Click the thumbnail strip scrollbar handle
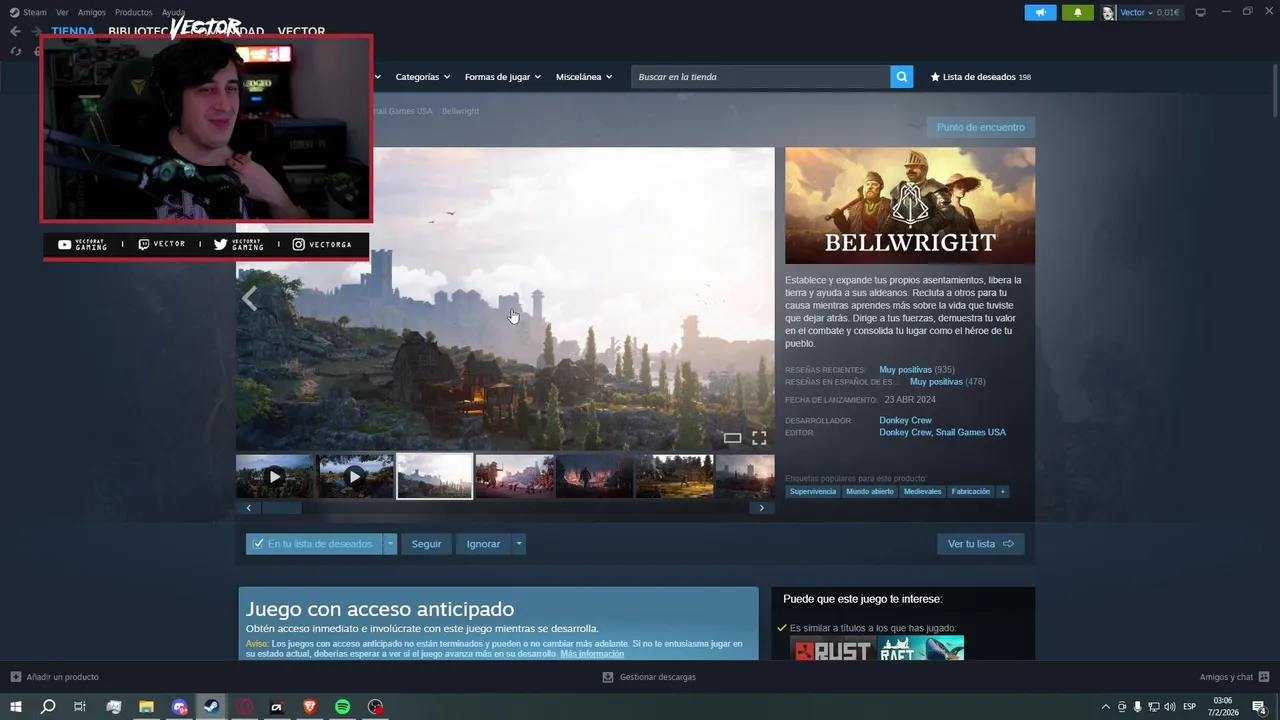Viewport: 1280px width, 720px height. (281, 508)
